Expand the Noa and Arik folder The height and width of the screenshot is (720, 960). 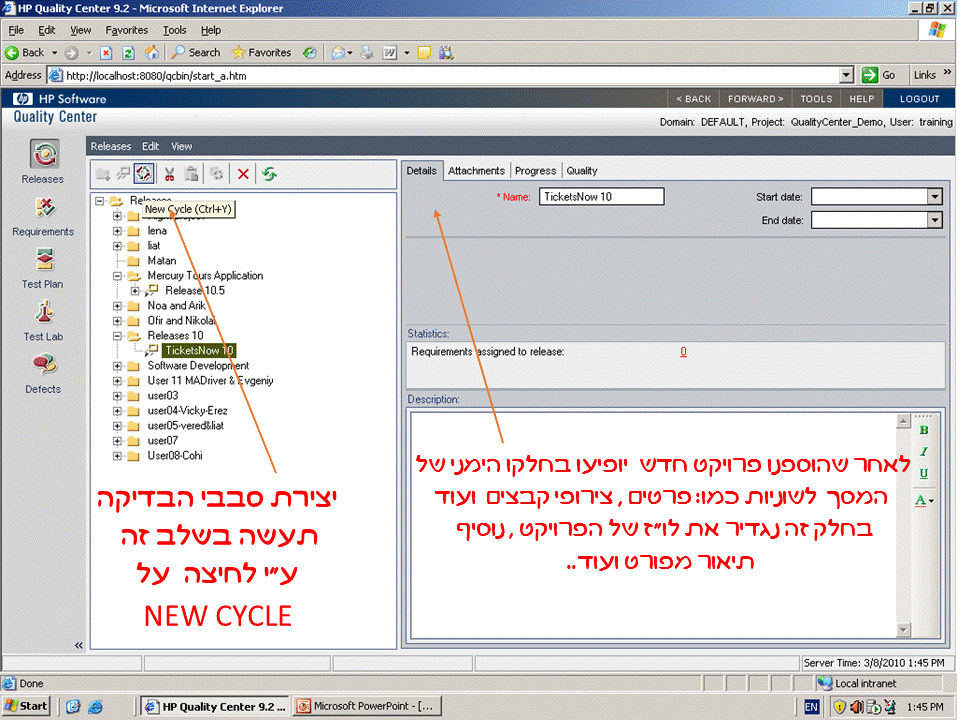[x=118, y=306]
